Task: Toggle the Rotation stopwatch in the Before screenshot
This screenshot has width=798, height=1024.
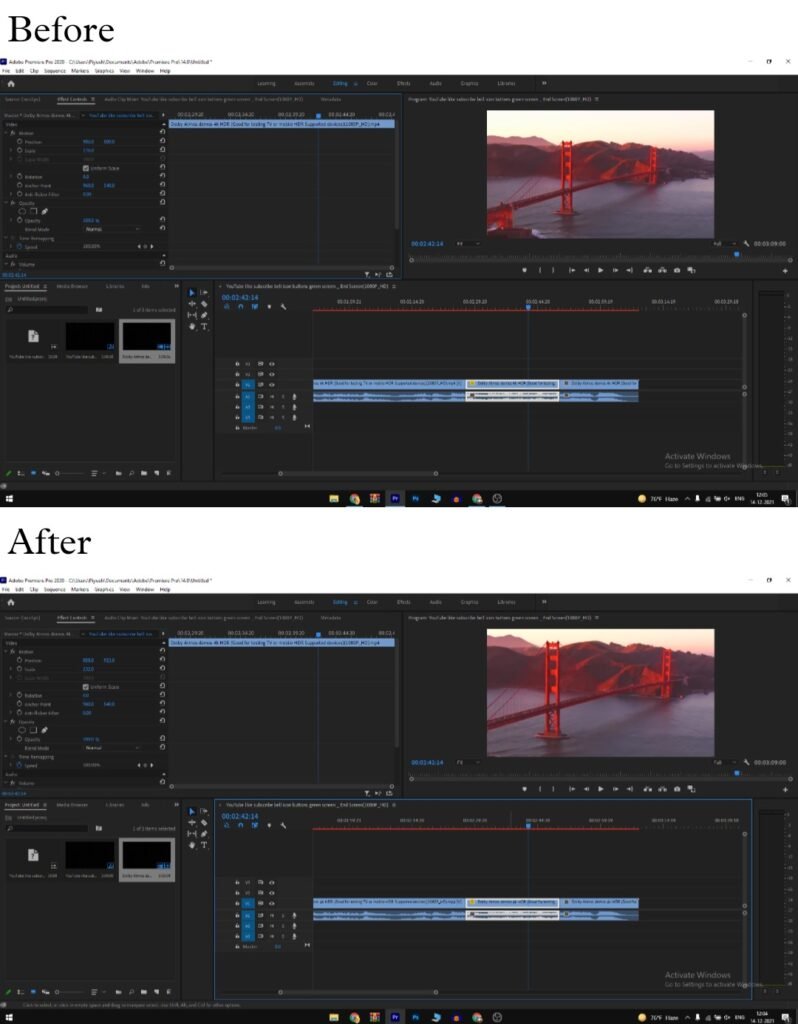Action: tap(20, 177)
